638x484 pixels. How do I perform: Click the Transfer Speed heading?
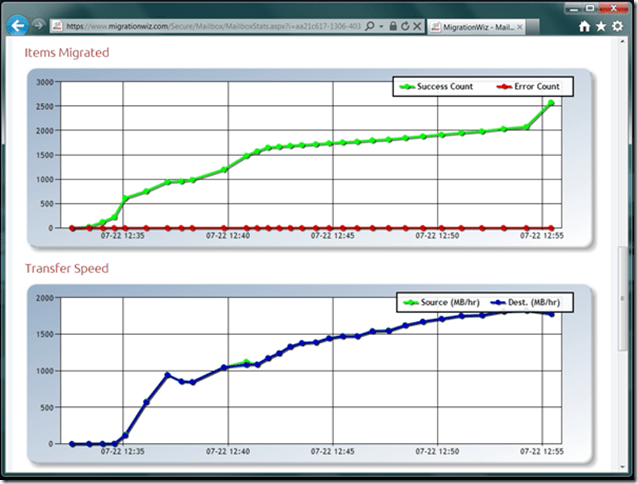pos(67,268)
